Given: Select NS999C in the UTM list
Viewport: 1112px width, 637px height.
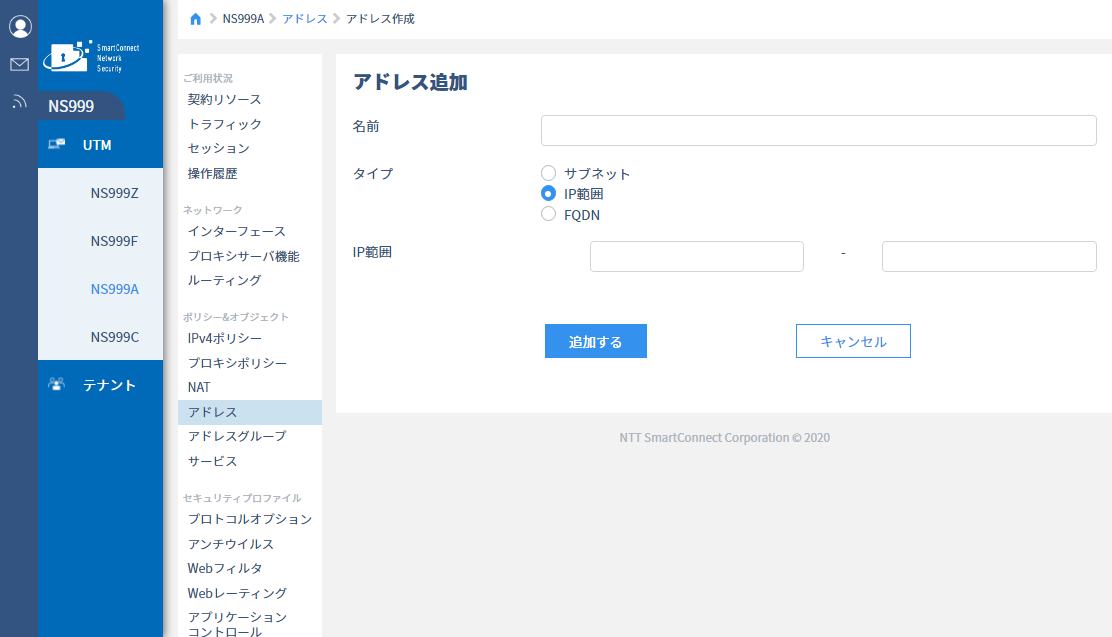Looking at the screenshot, I should point(114,337).
